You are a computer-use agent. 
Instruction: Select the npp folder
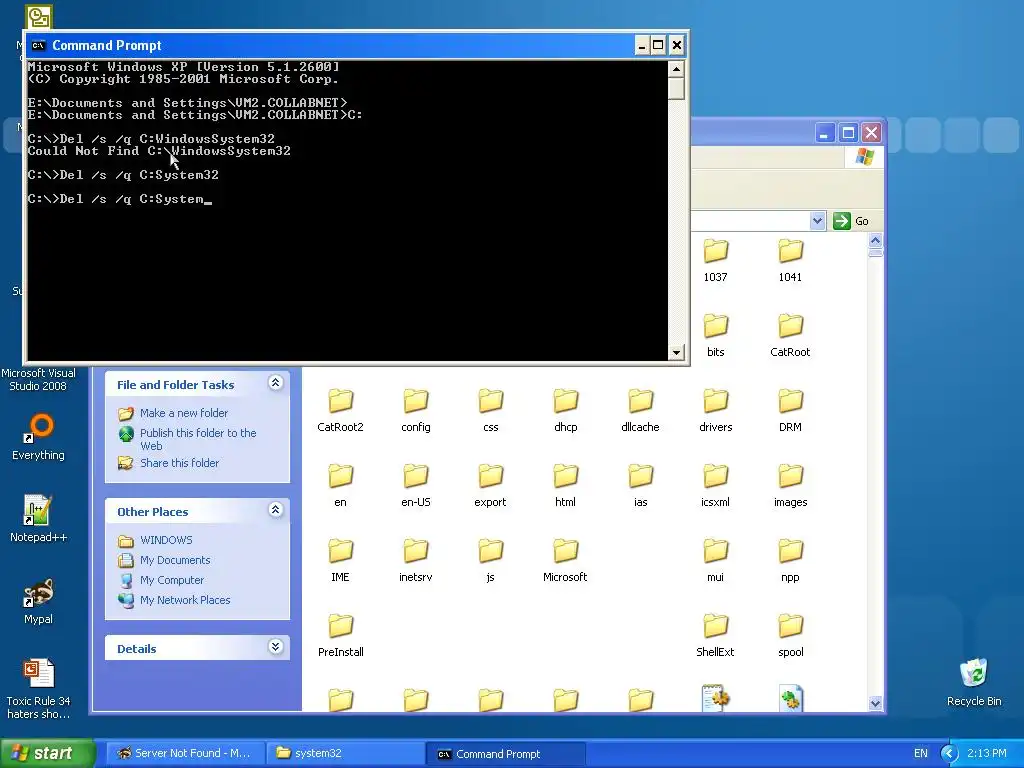790,561
